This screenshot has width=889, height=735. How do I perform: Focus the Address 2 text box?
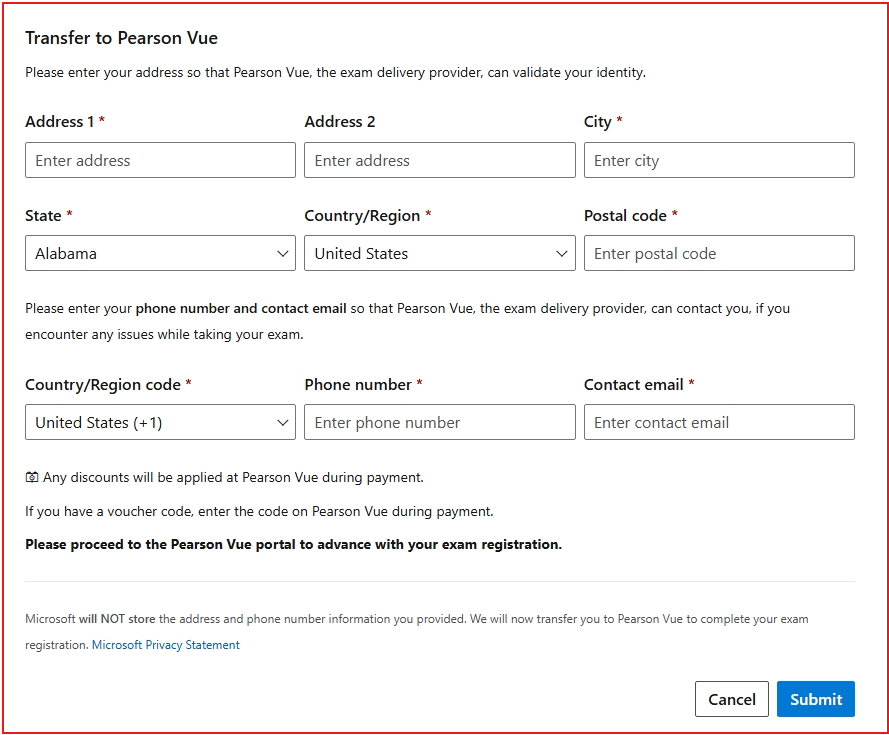pos(440,160)
